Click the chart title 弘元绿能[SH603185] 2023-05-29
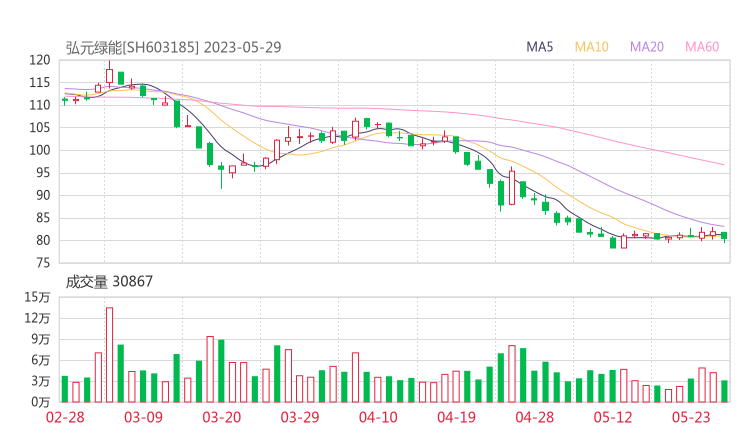 point(173,47)
